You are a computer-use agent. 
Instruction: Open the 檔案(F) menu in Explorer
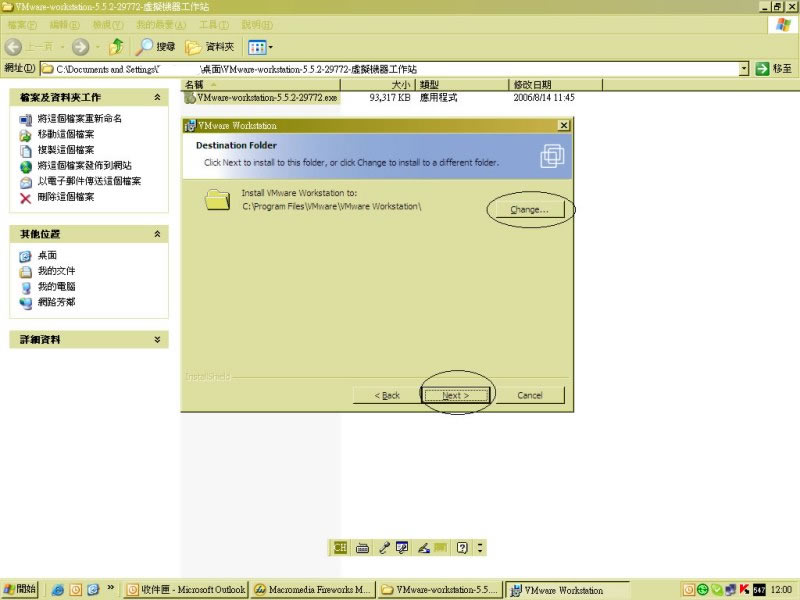coord(22,24)
